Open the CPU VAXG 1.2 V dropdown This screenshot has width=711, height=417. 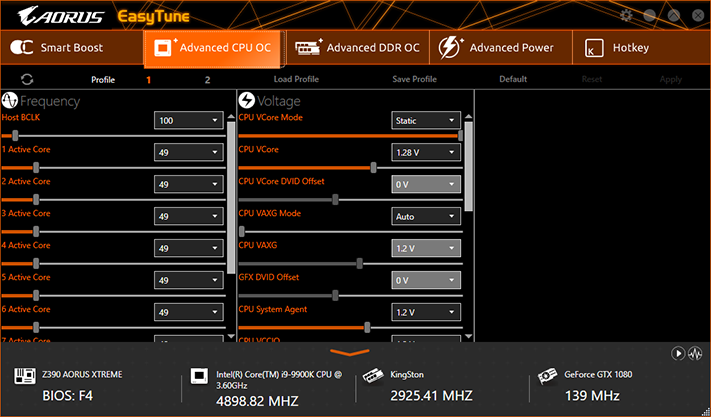pos(426,248)
